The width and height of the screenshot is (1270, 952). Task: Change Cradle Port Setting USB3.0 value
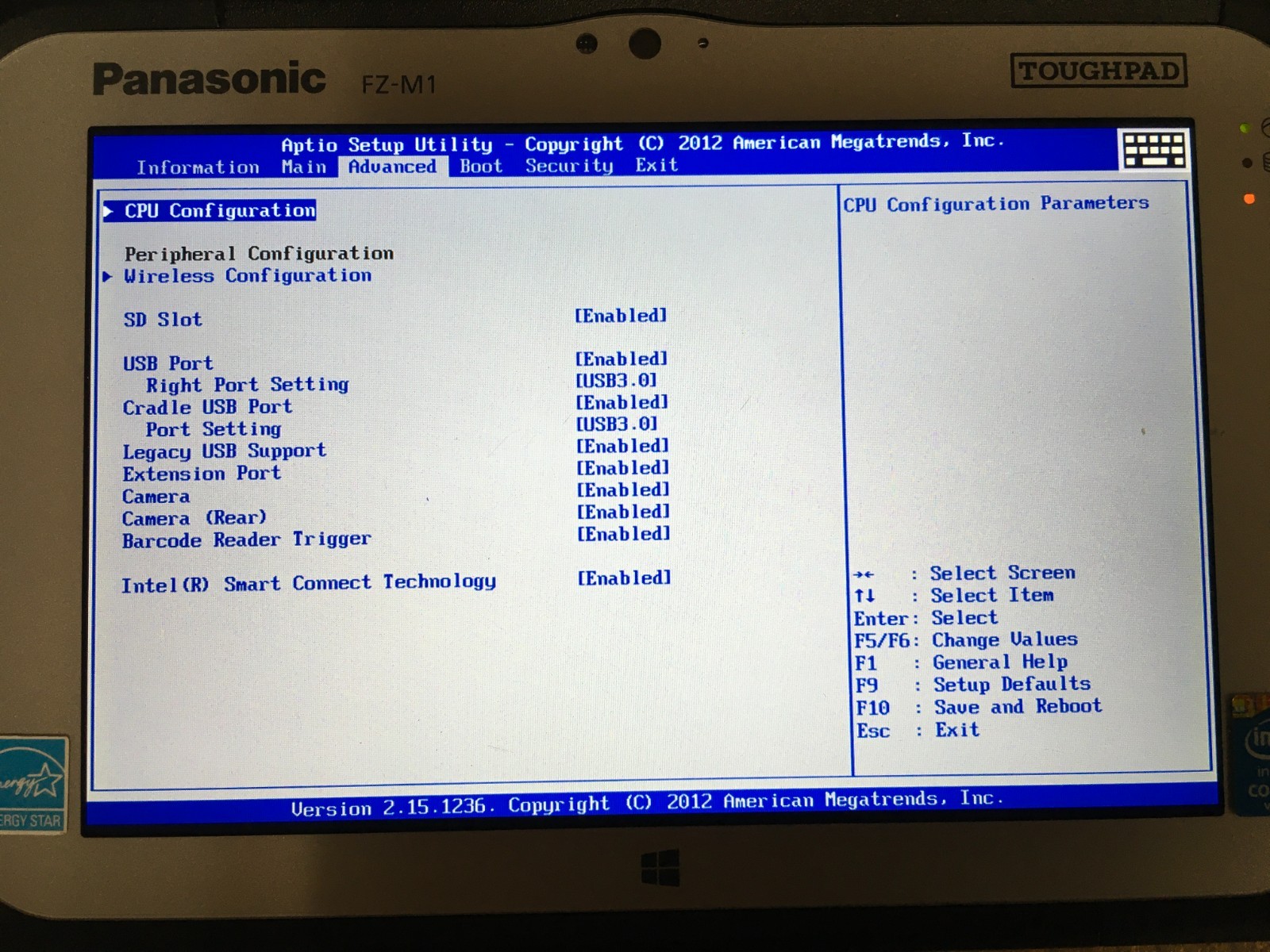click(x=618, y=424)
